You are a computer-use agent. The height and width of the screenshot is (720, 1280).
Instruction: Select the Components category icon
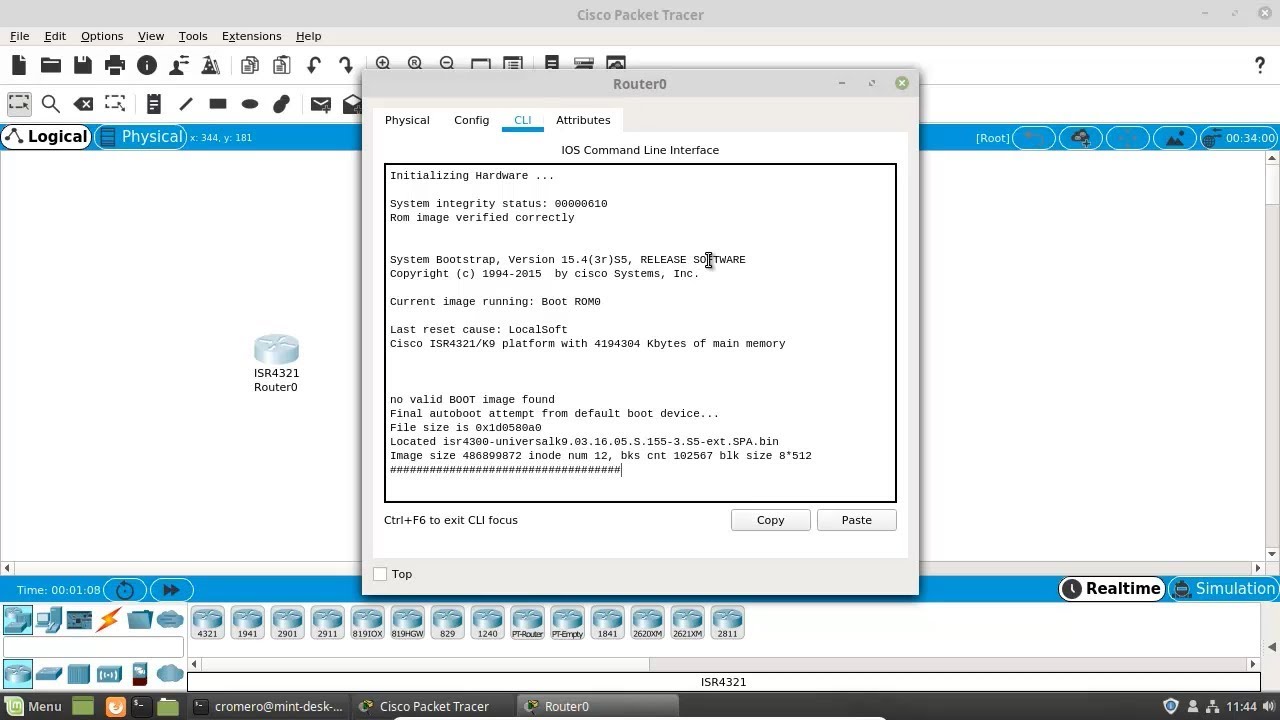click(79, 620)
